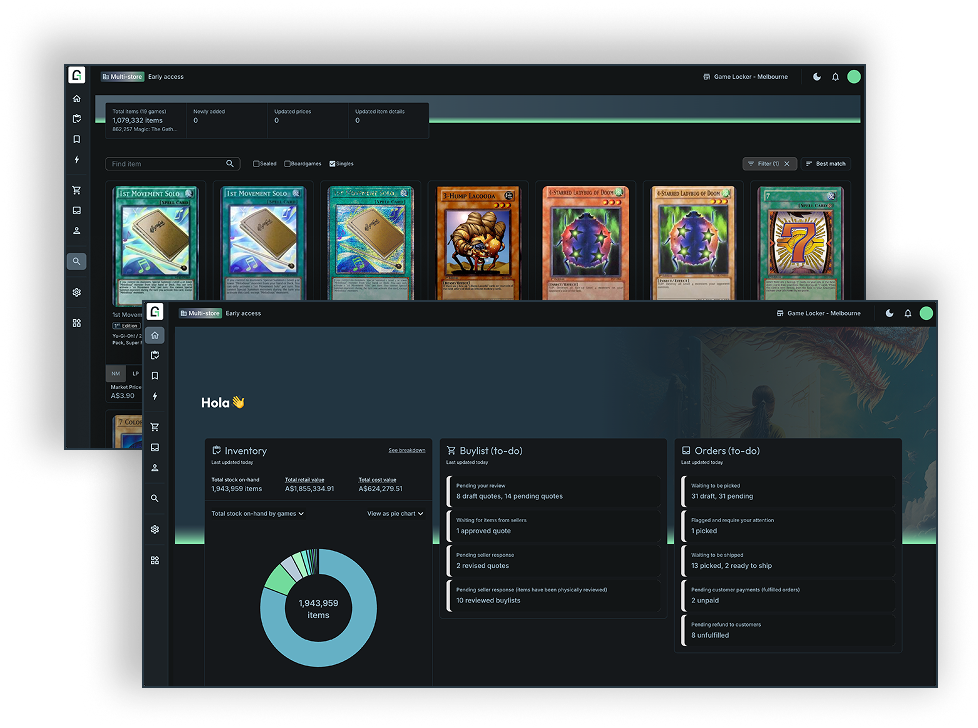Click the lightning bolt icon in back window sidebar

(x=77, y=160)
